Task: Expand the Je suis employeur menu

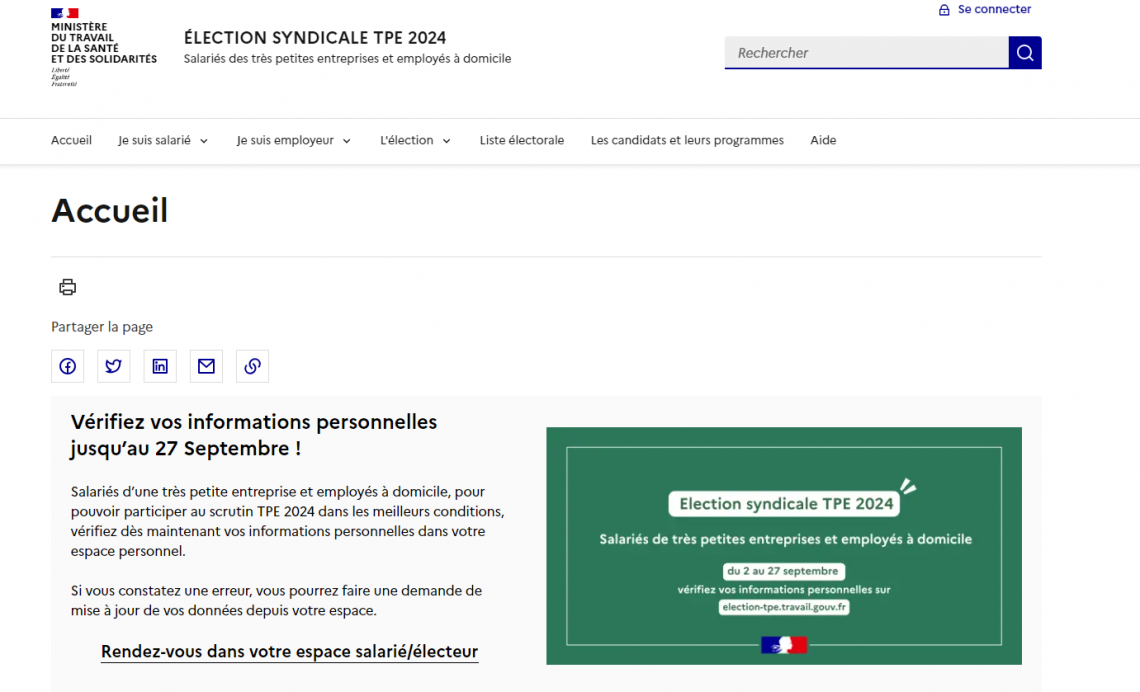Action: pyautogui.click(x=294, y=141)
